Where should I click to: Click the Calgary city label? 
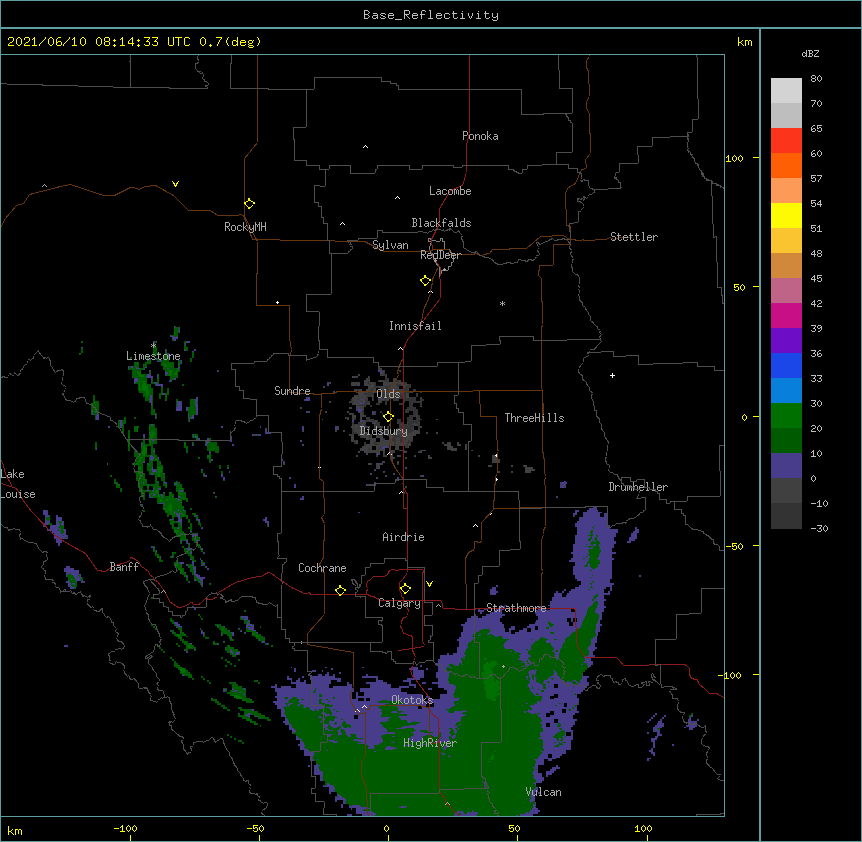click(400, 603)
